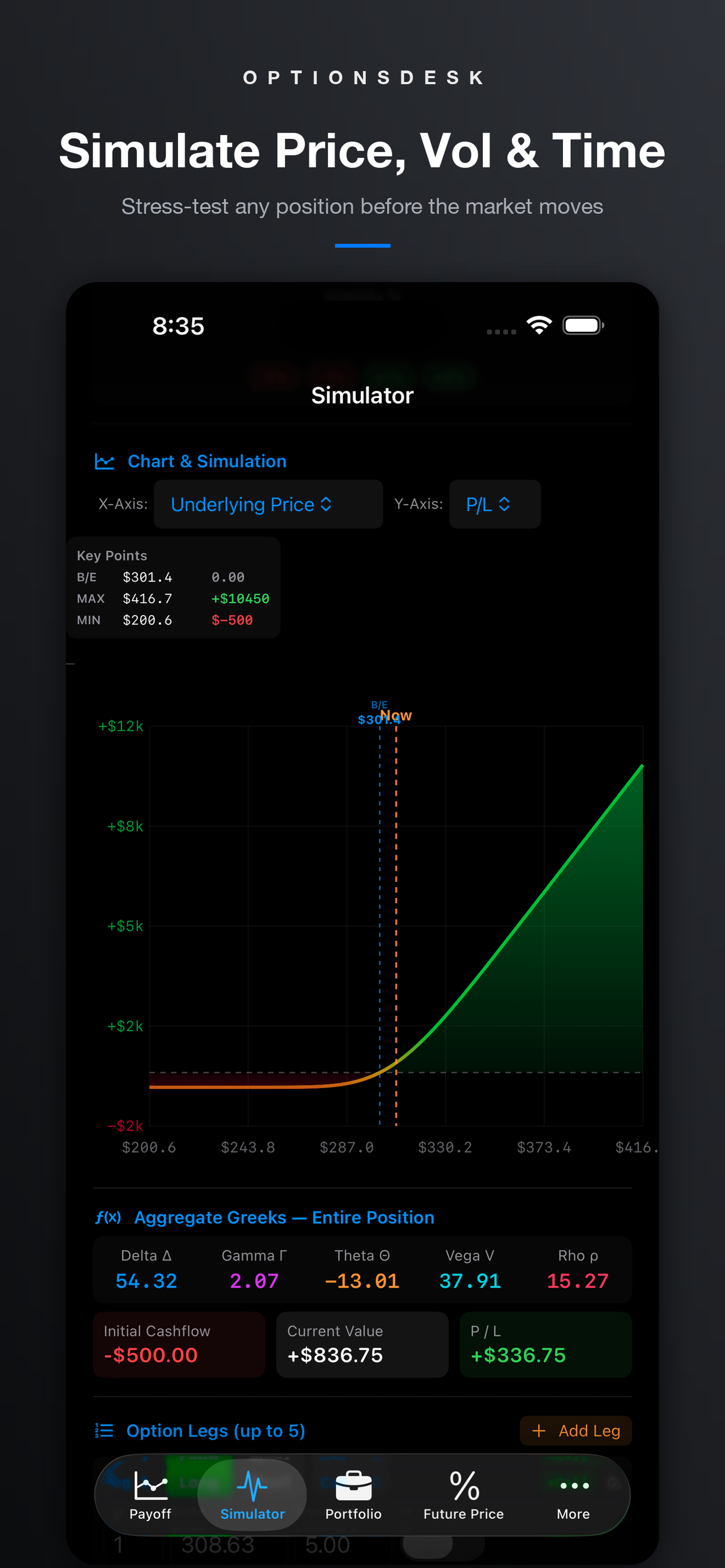The width and height of the screenshot is (725, 1568).
Task: Tap the Option Legs (up to 5) heading
Action: coord(216,1430)
